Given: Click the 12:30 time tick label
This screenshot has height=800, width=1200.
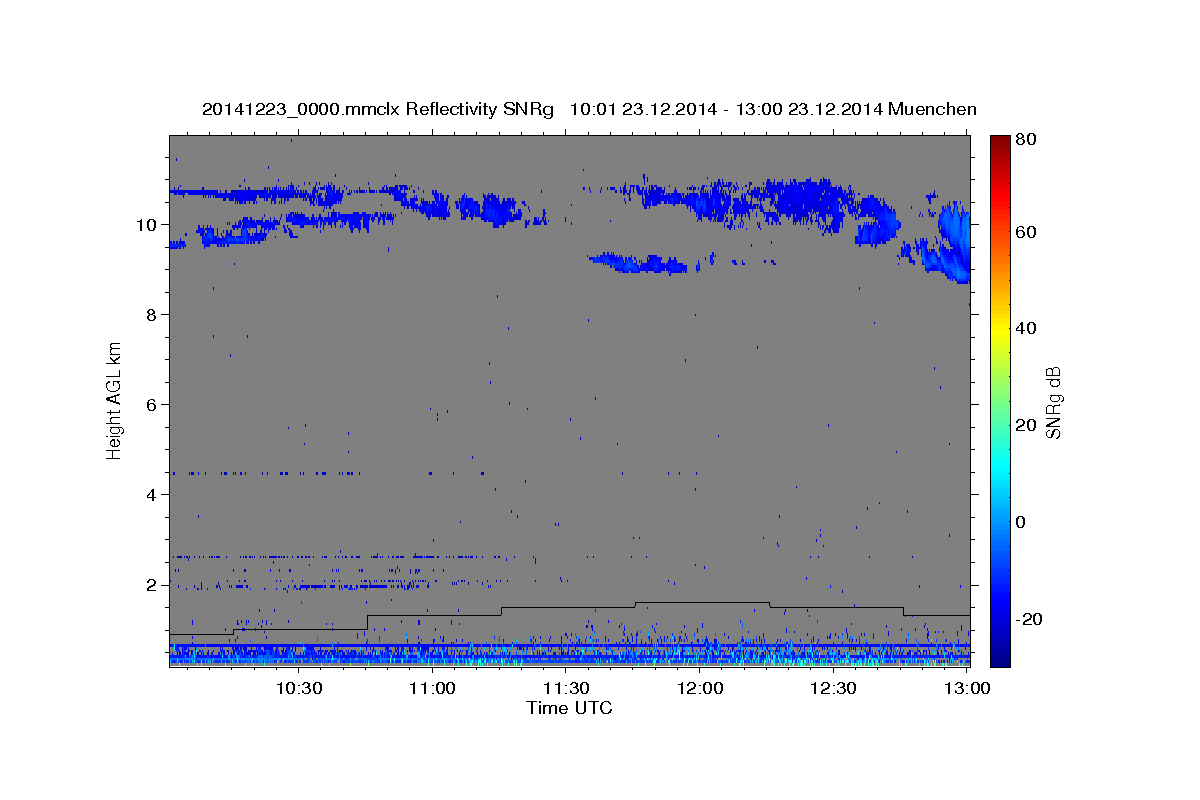Looking at the screenshot, I should coord(832,688).
